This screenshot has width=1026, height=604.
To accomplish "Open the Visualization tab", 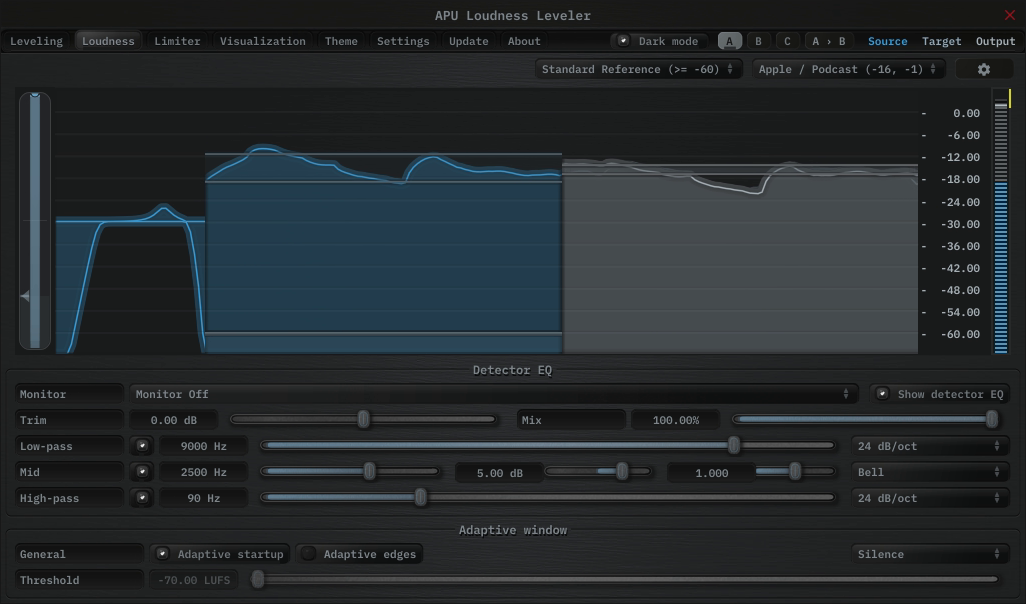I will 263,41.
